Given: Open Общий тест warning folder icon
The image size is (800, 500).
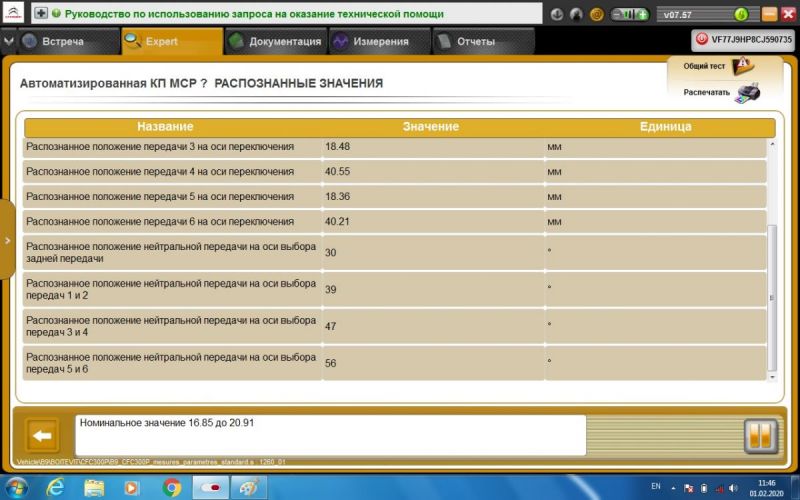Looking at the screenshot, I should coord(742,66).
